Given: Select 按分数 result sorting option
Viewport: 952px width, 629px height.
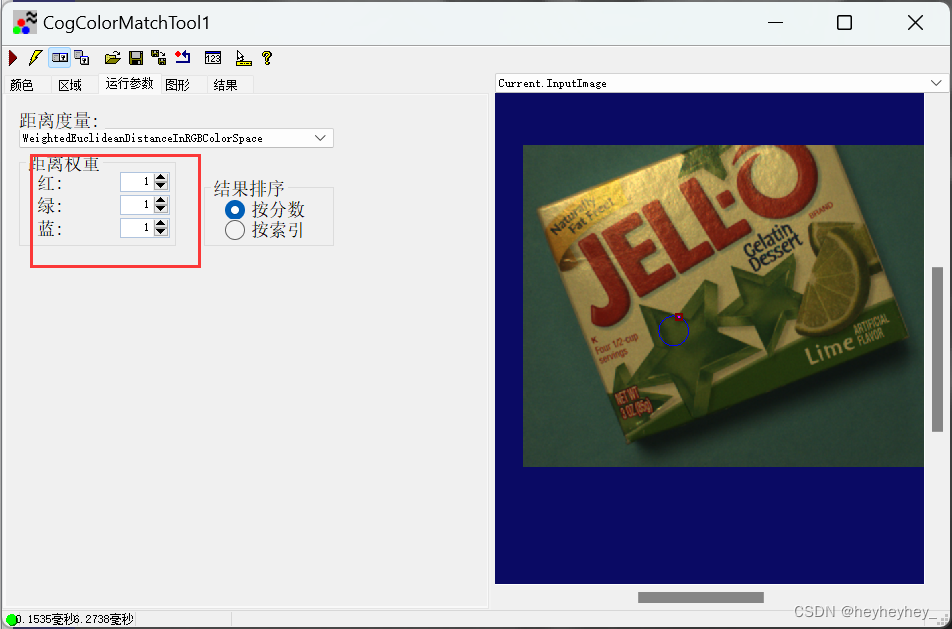Looking at the screenshot, I should (234, 210).
